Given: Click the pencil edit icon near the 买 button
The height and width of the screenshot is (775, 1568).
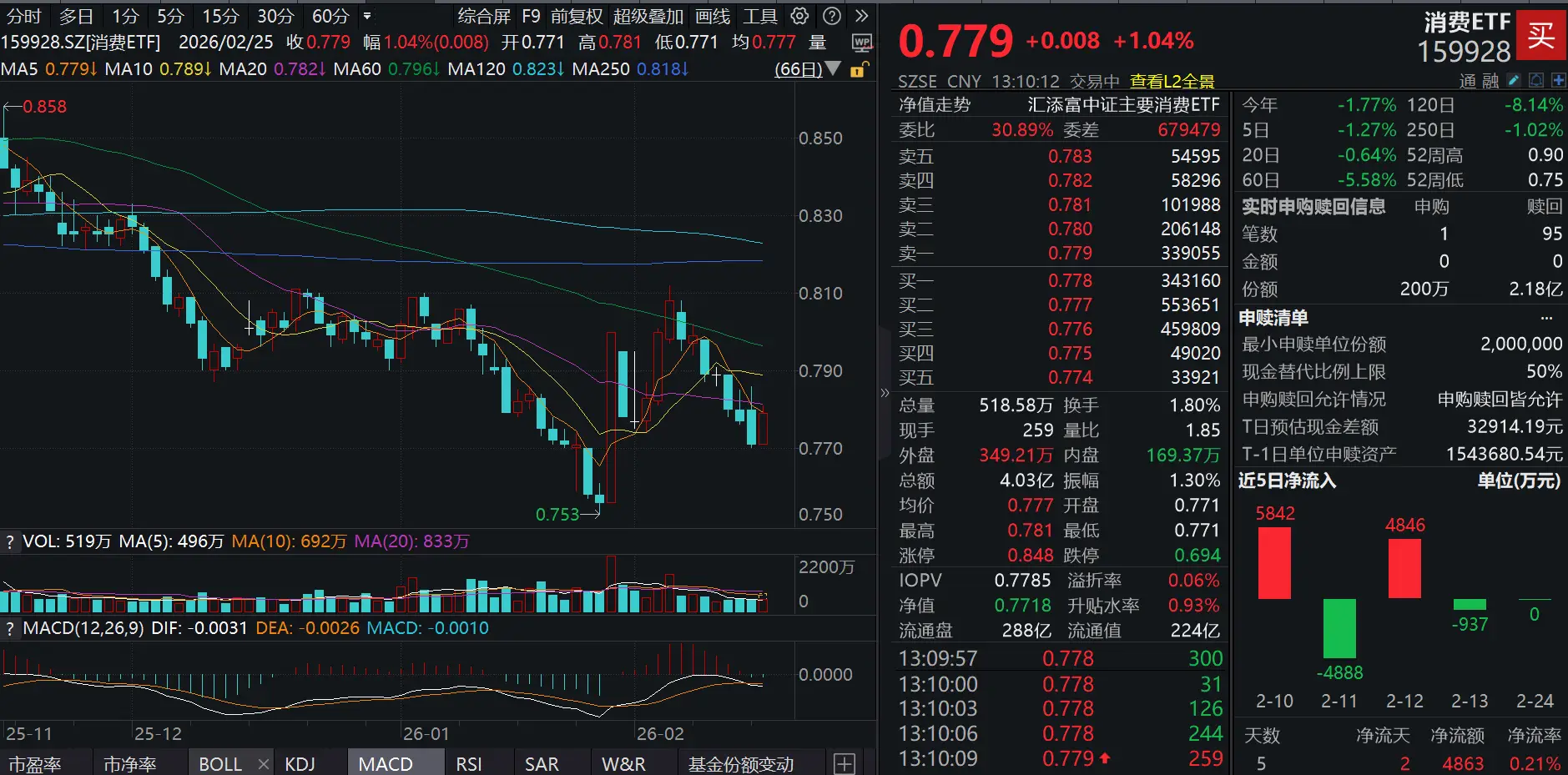Looking at the screenshot, I should (x=1513, y=81).
